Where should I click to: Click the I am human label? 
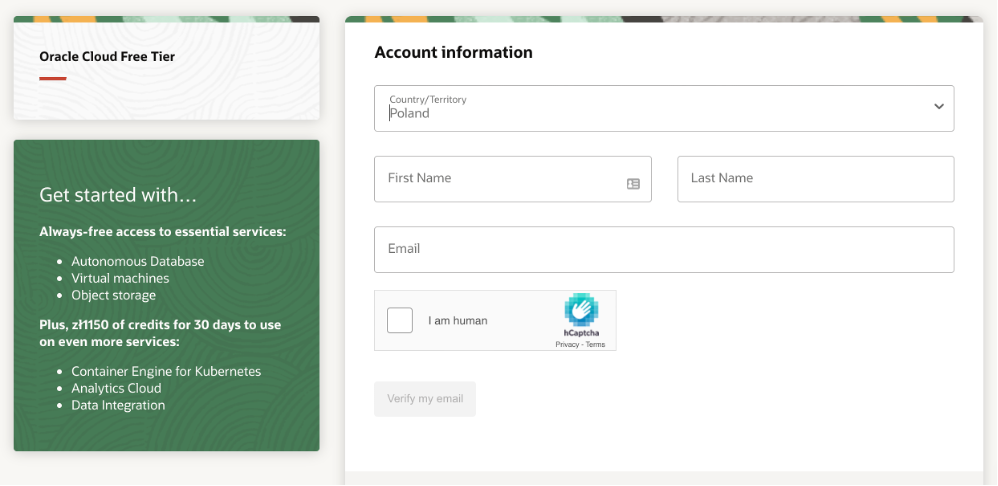[458, 321]
